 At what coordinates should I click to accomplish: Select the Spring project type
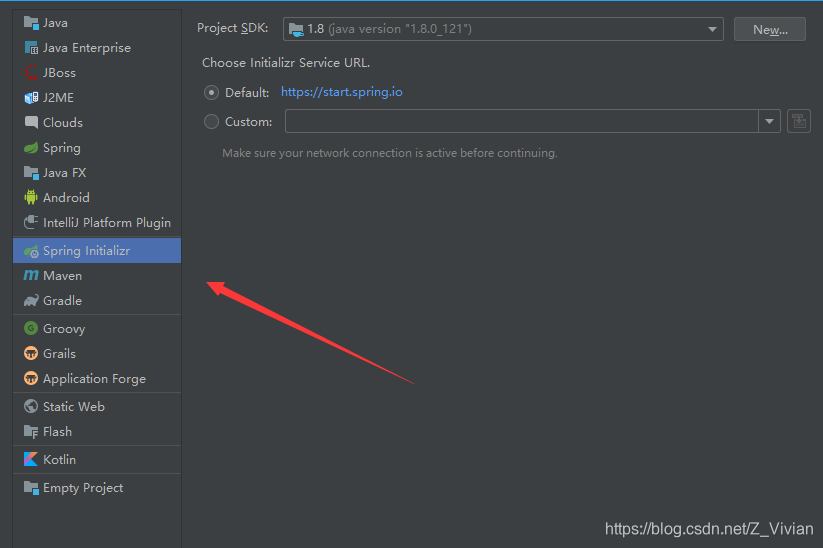(97, 147)
